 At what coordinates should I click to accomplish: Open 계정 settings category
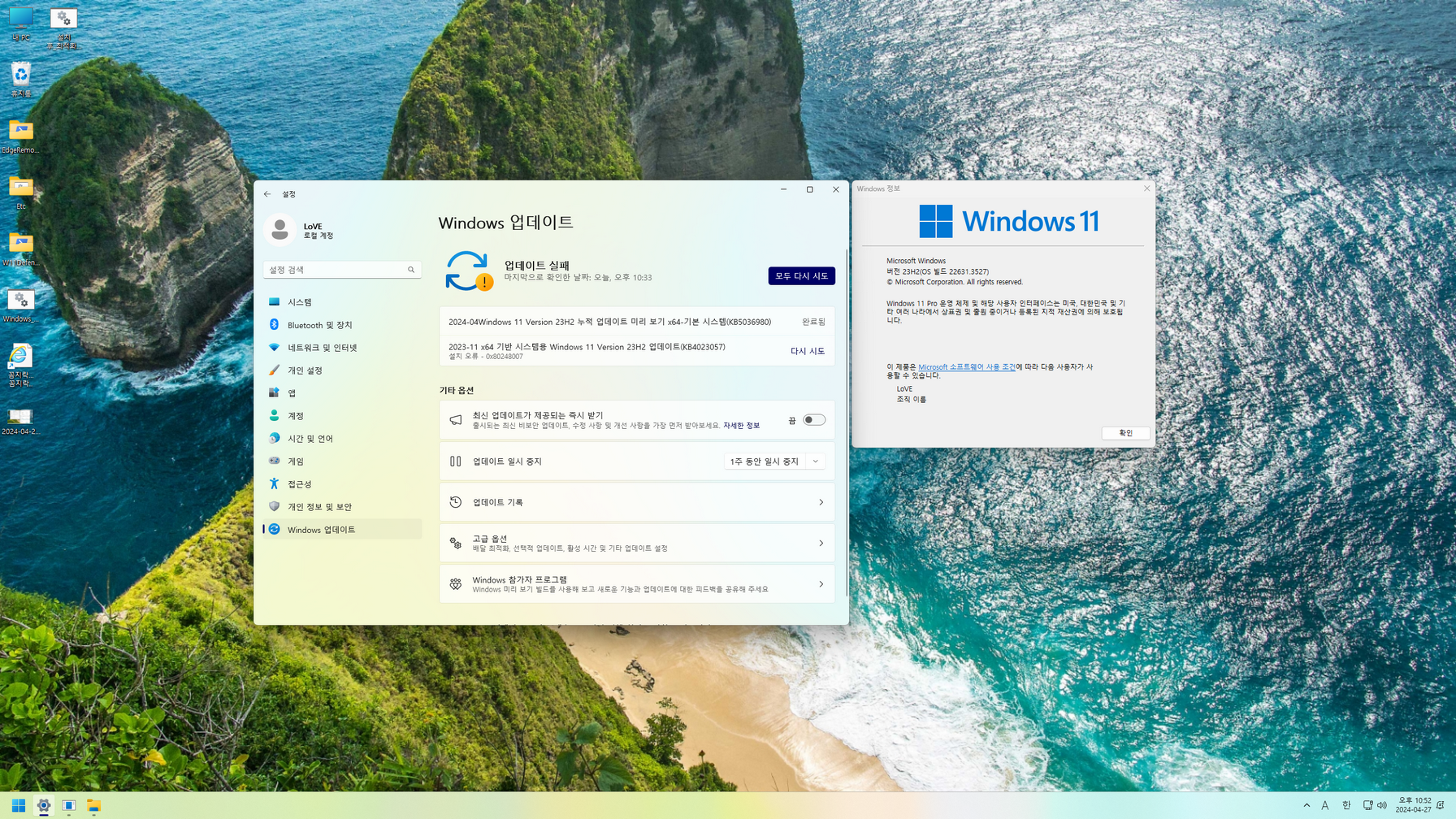coord(342,416)
